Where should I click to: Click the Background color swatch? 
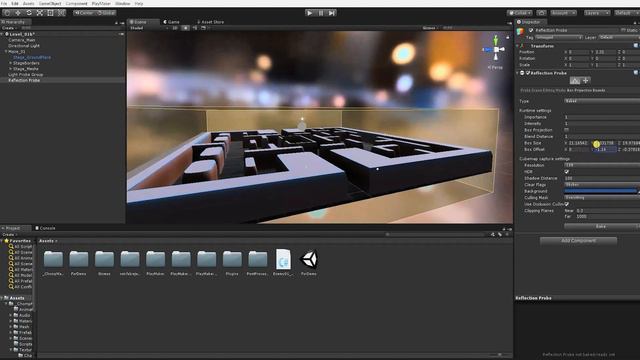point(600,191)
